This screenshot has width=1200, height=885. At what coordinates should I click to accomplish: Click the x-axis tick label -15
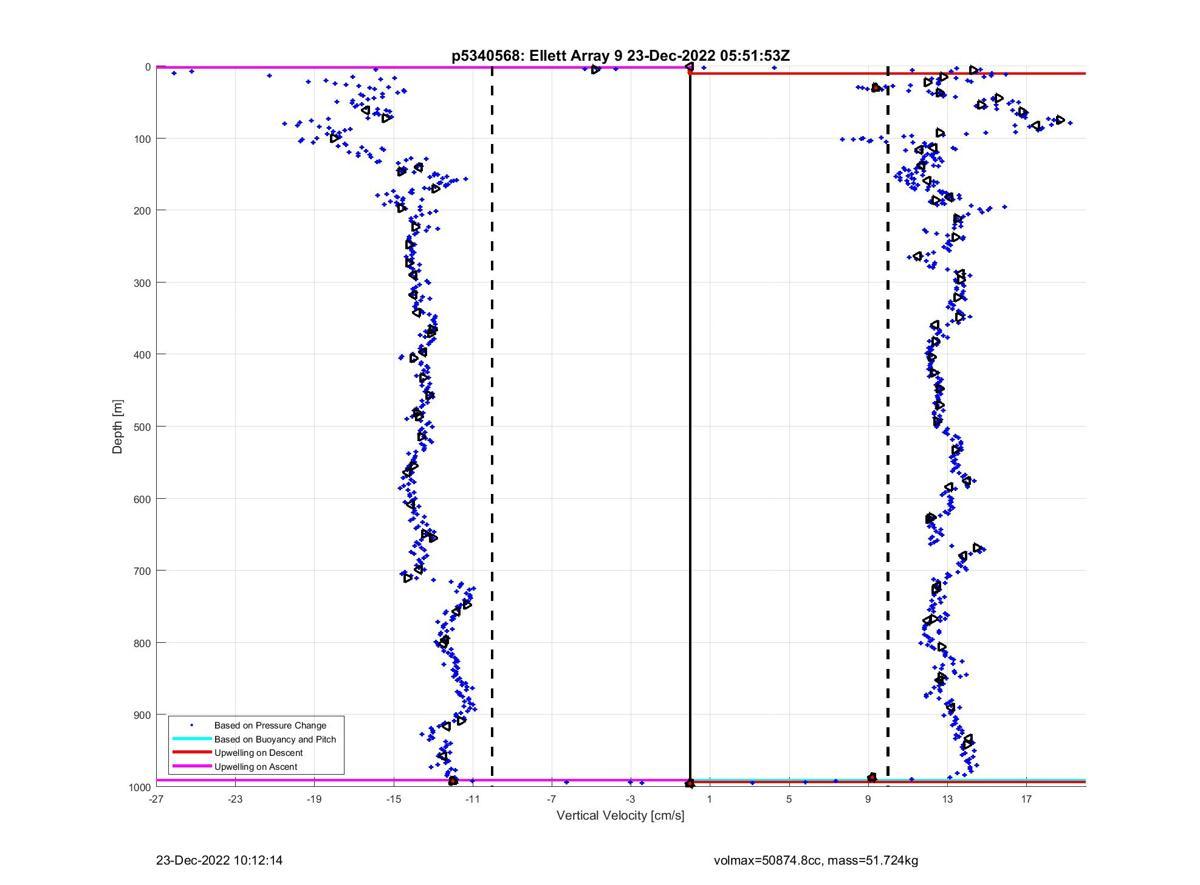(x=393, y=799)
